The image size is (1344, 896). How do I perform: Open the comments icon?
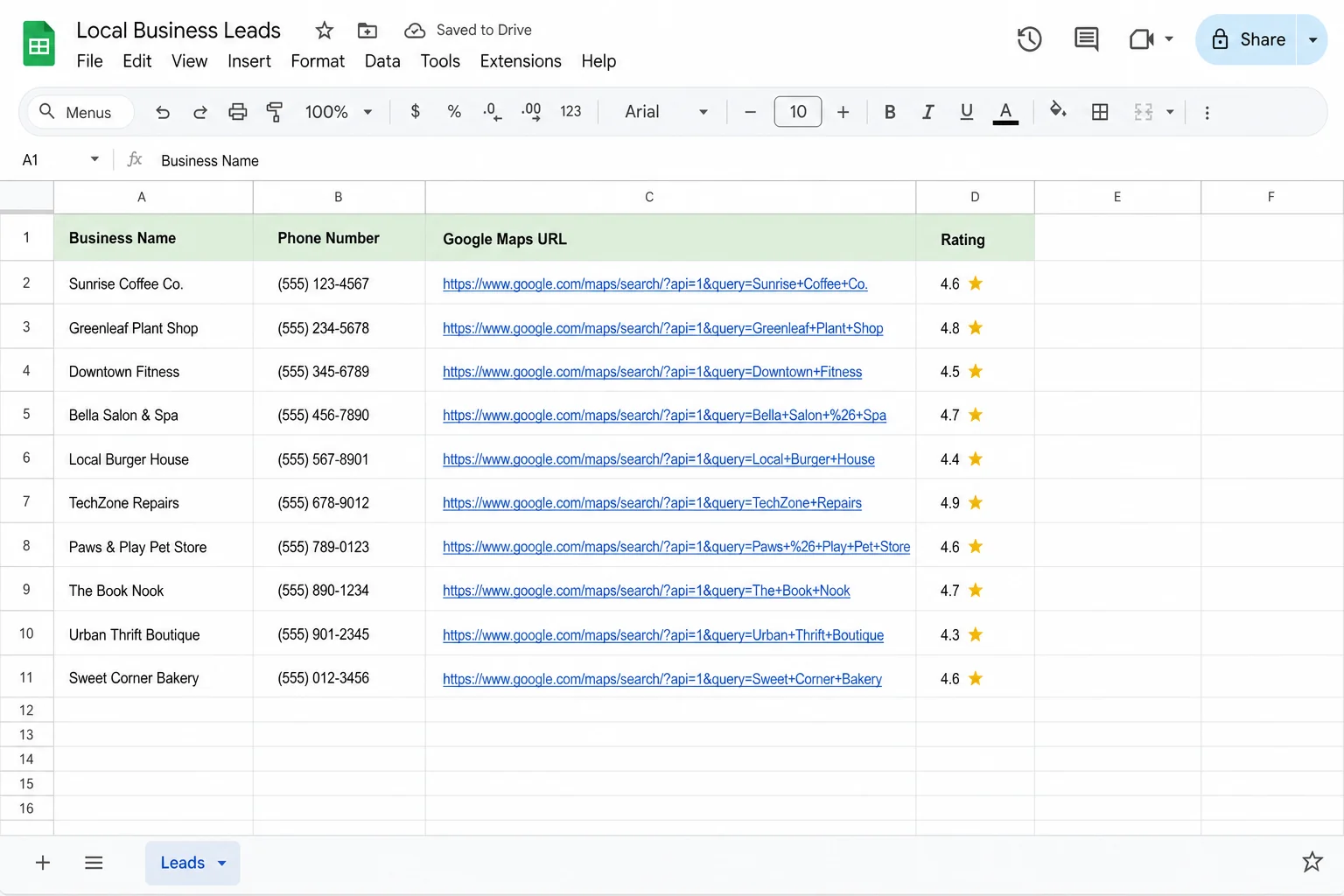point(1086,39)
